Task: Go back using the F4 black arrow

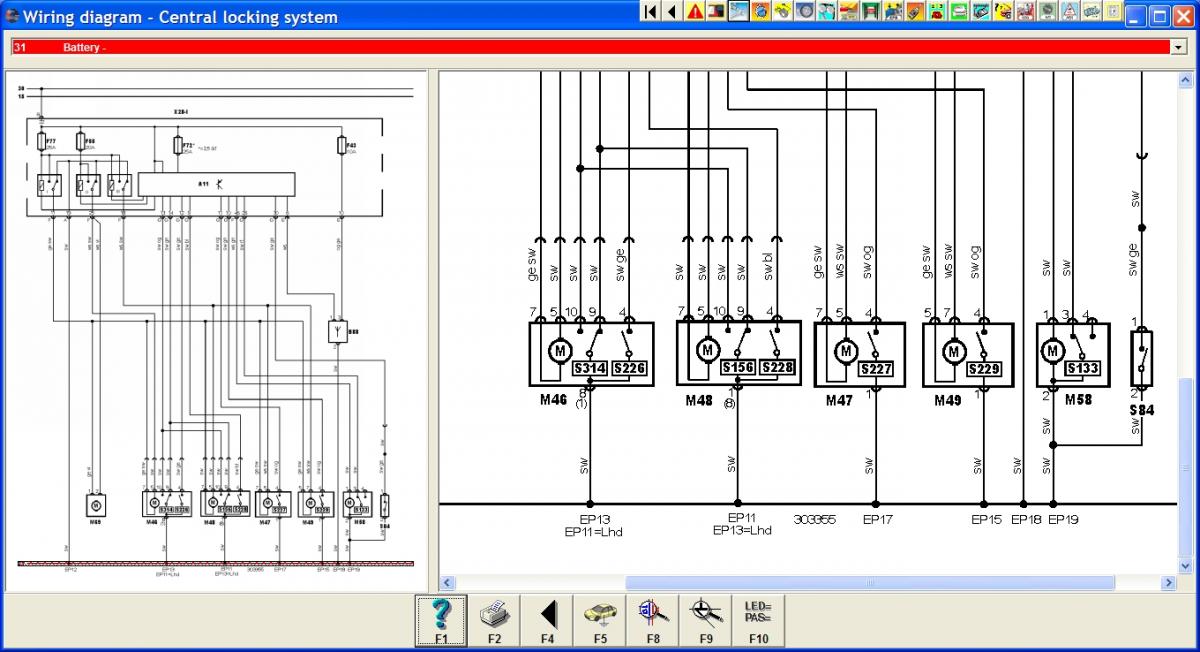Action: (547, 620)
